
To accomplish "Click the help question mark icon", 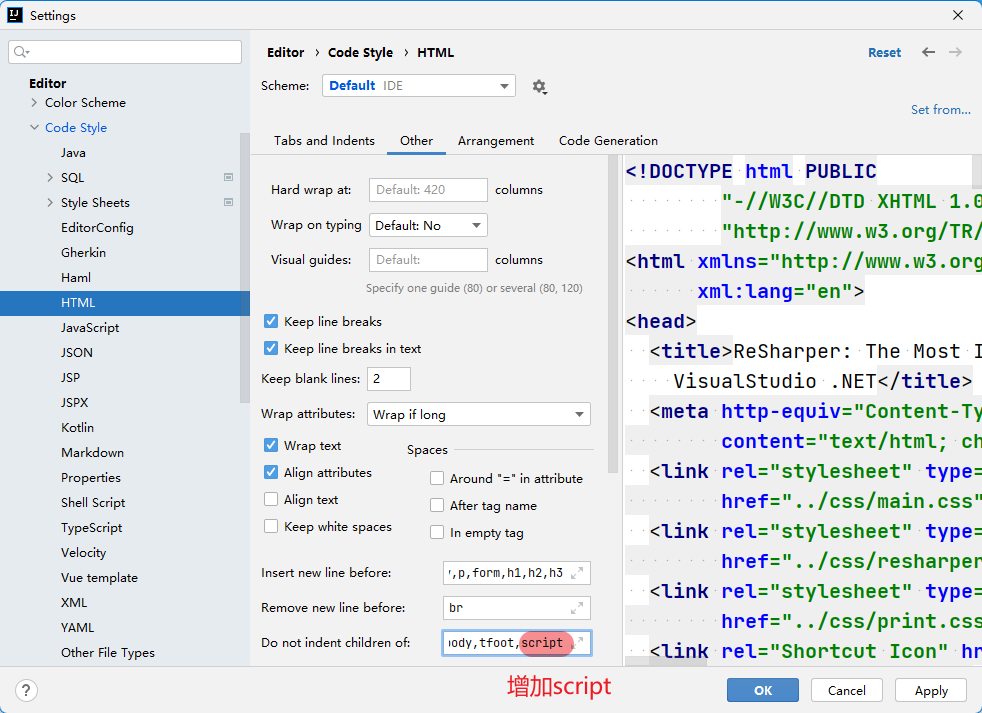I will coord(26,690).
